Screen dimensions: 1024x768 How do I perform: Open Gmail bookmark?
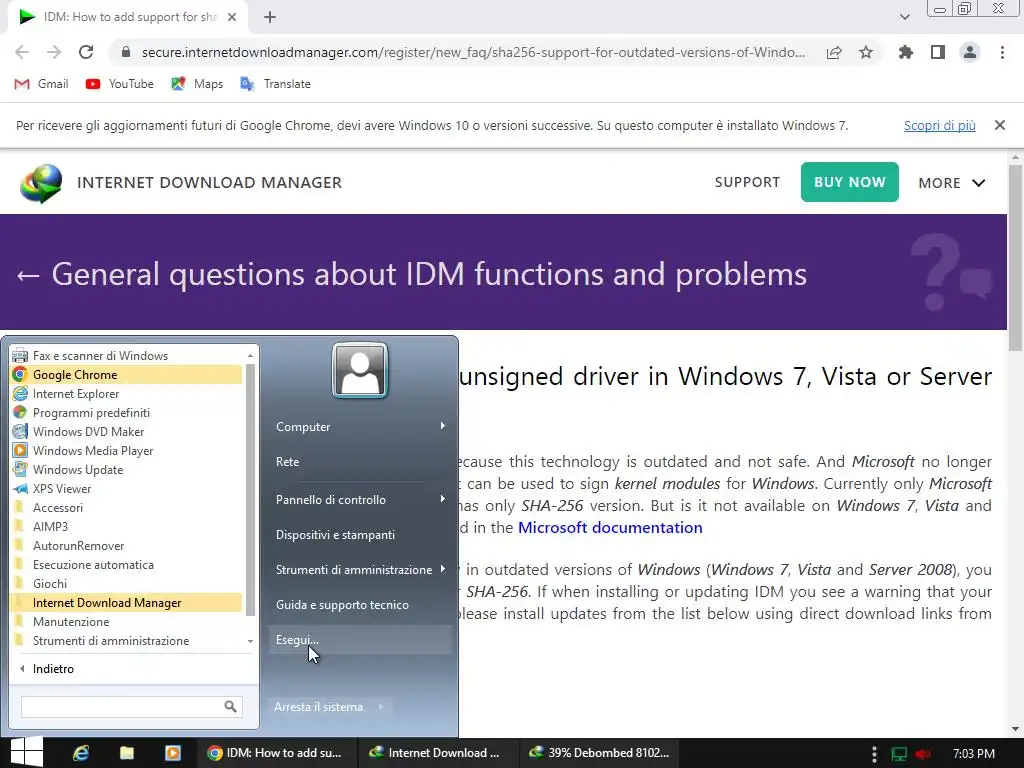(41, 84)
